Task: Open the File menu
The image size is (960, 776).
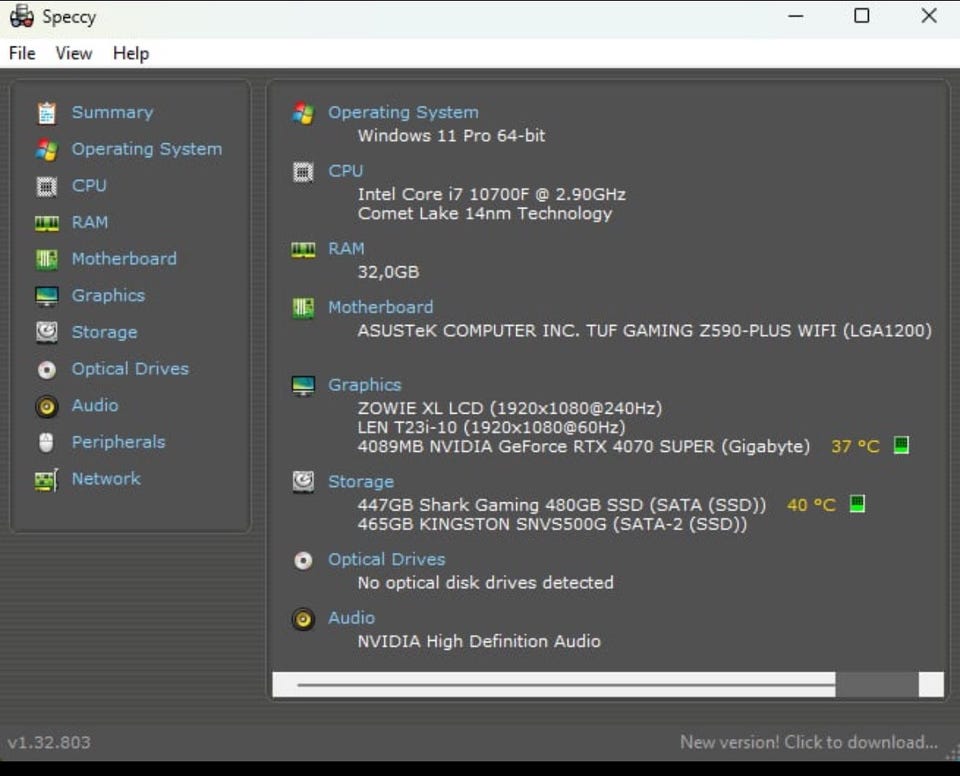Action: coord(22,53)
